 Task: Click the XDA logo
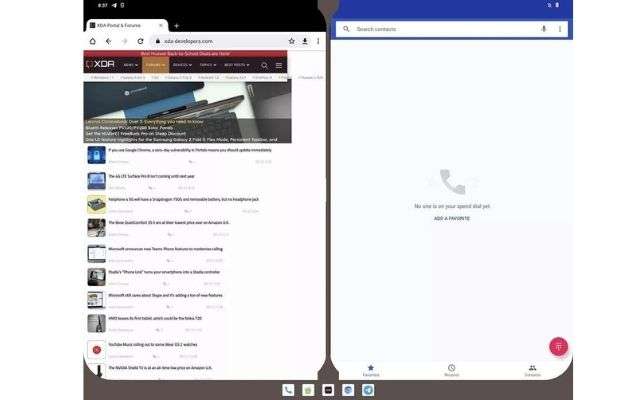tap(100, 64)
